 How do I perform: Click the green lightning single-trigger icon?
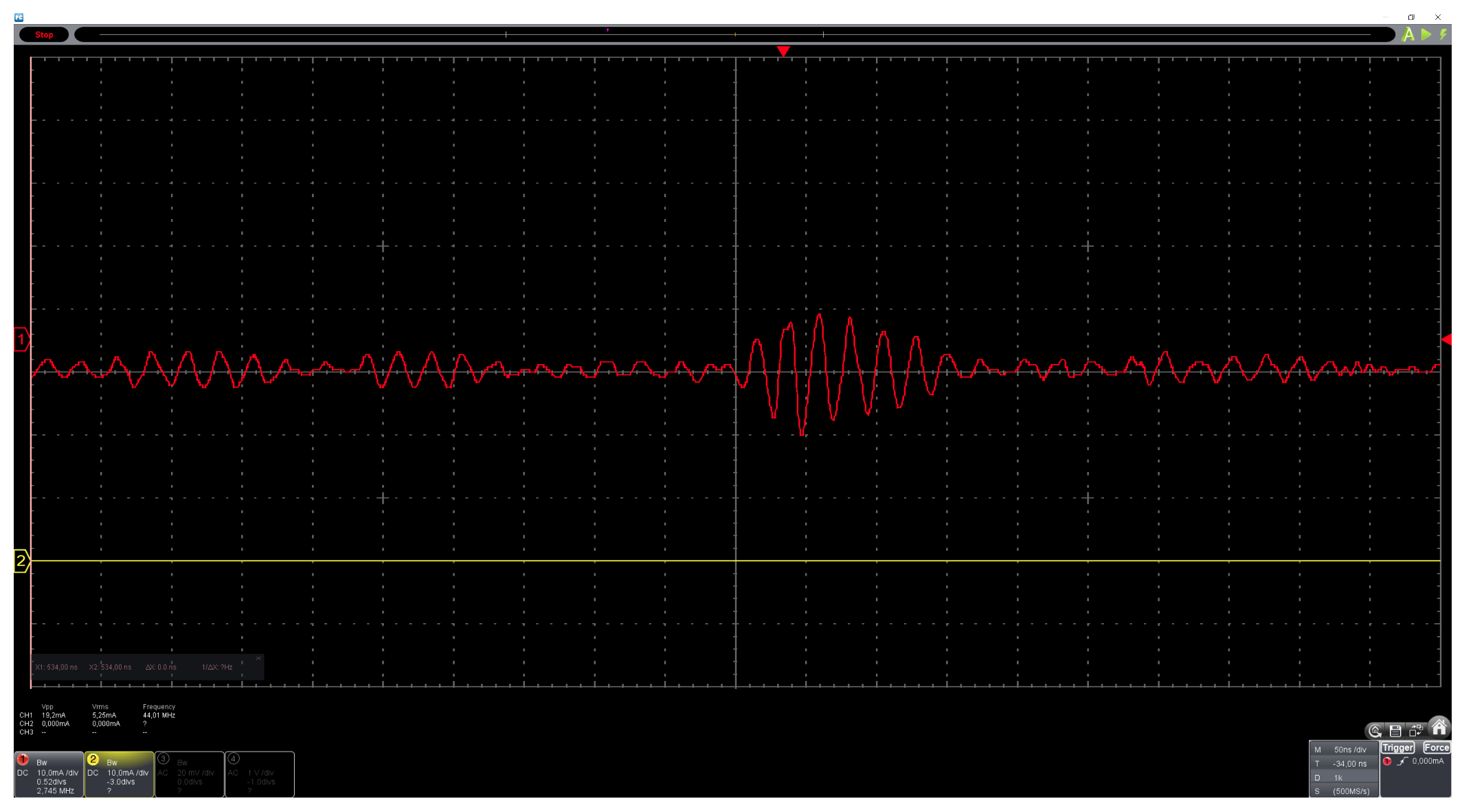coord(1443,34)
